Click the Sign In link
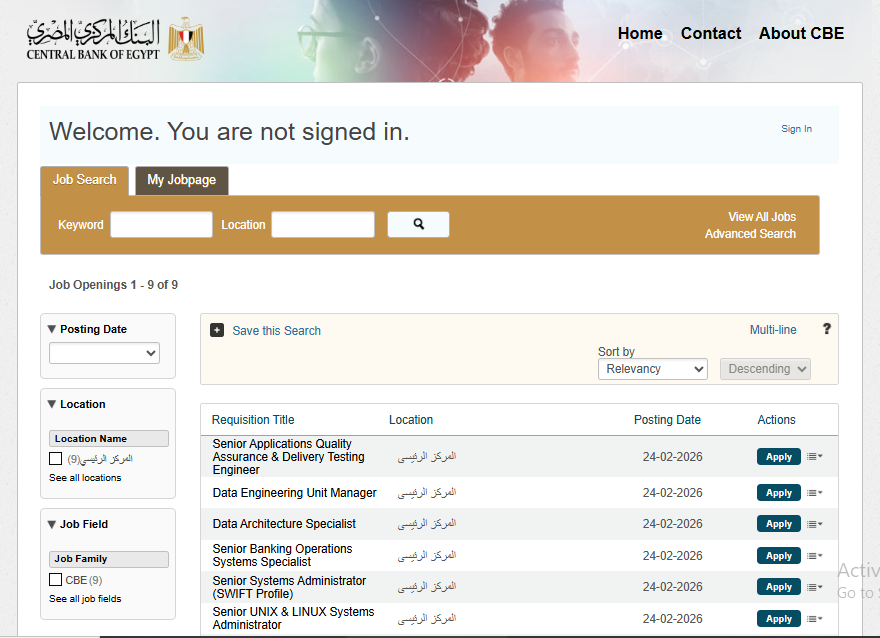 pos(796,129)
